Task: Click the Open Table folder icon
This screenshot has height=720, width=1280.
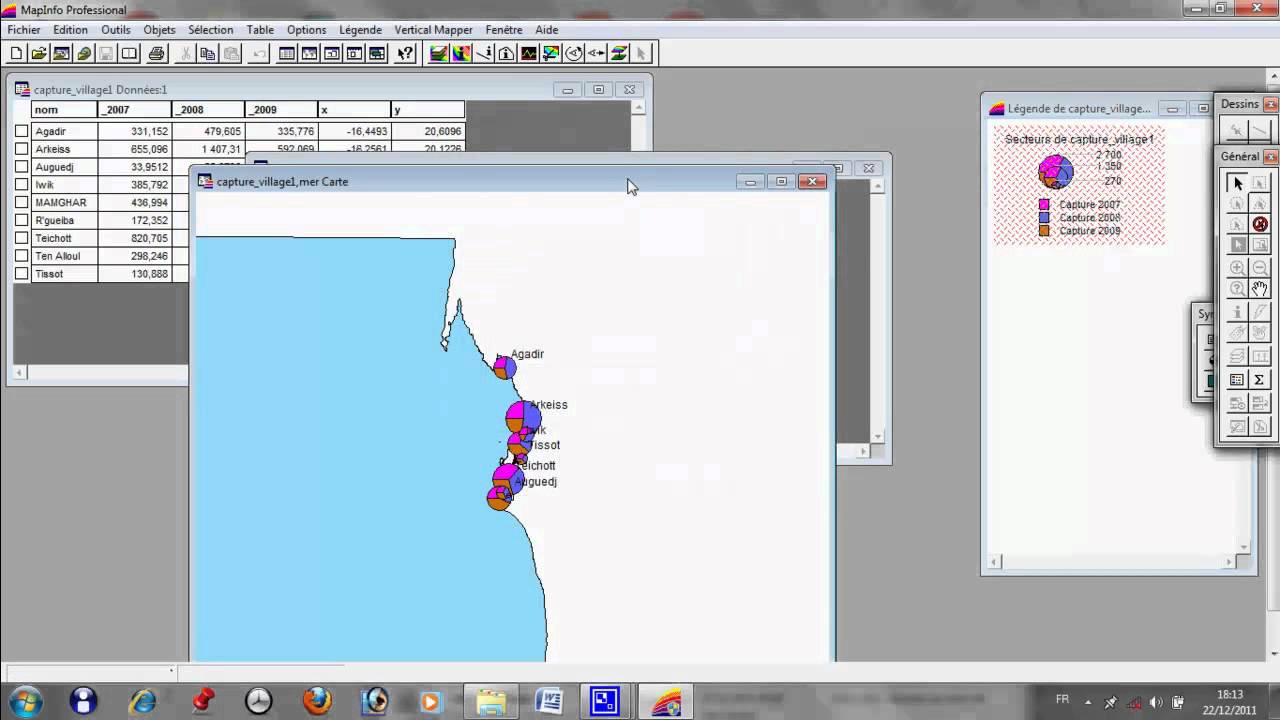Action: tap(39, 54)
